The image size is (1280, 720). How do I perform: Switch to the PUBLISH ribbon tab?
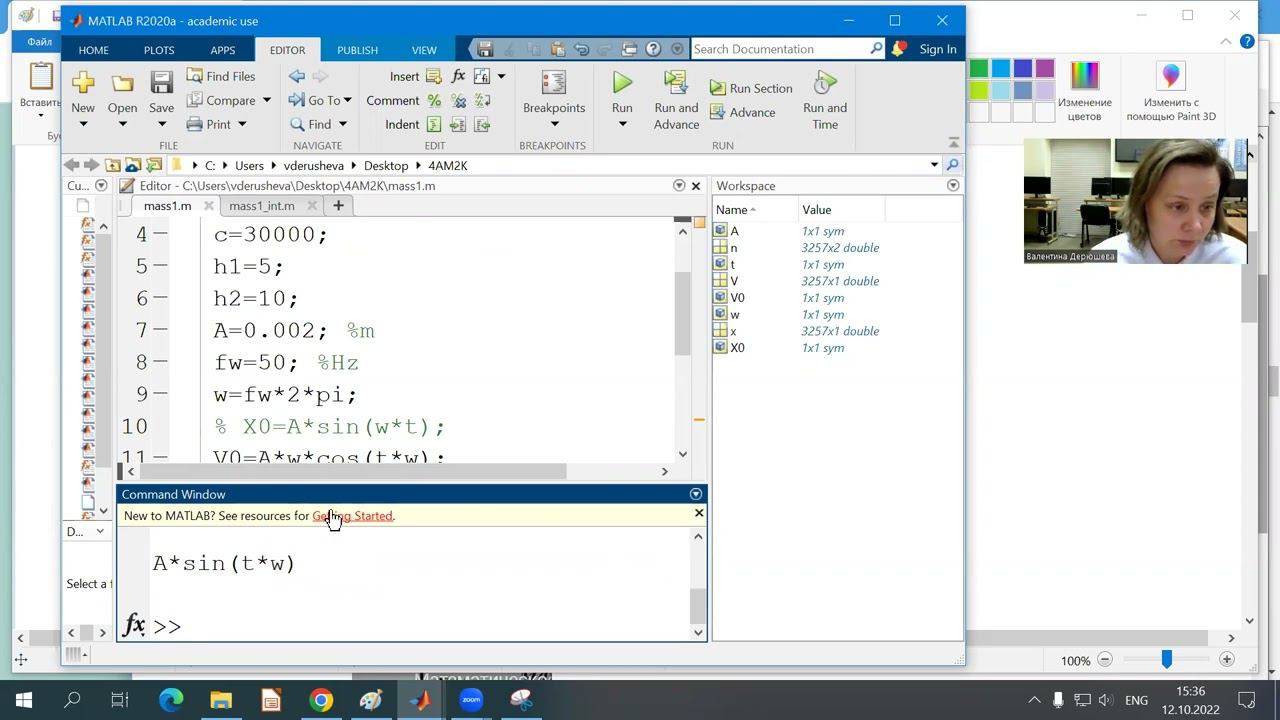coord(357,50)
